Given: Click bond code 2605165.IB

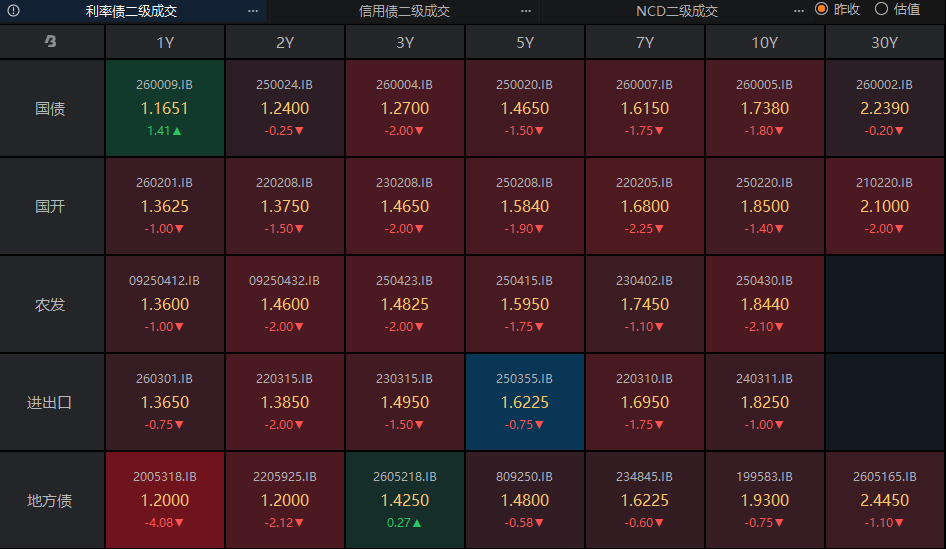Looking at the screenshot, I should pyautogui.click(x=884, y=477).
